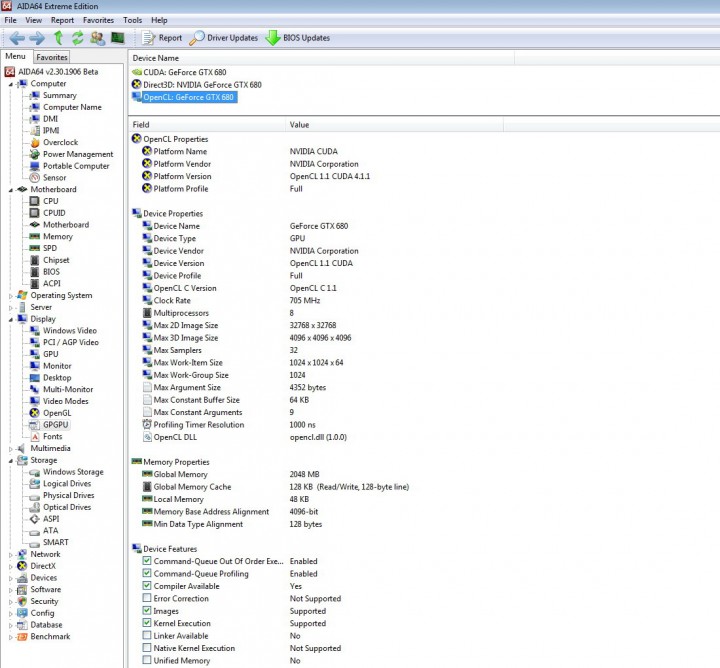Open the Tools menu
The width and height of the screenshot is (720, 668).
pyautogui.click(x=132, y=20)
